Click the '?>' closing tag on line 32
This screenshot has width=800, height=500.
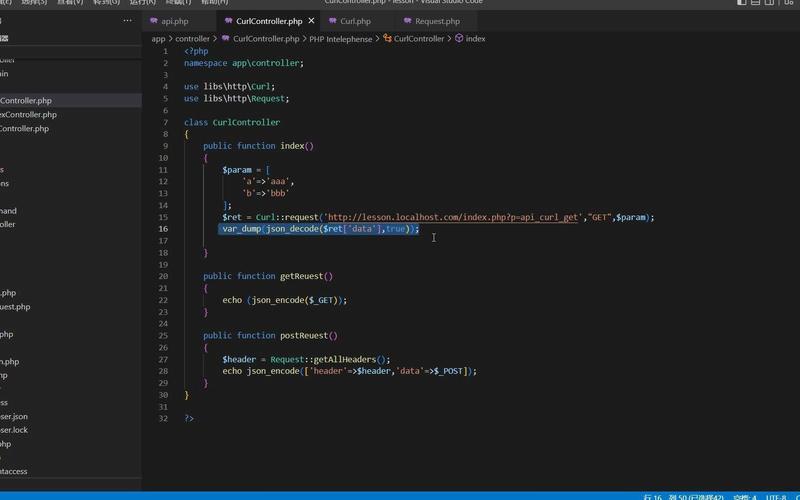coord(189,419)
